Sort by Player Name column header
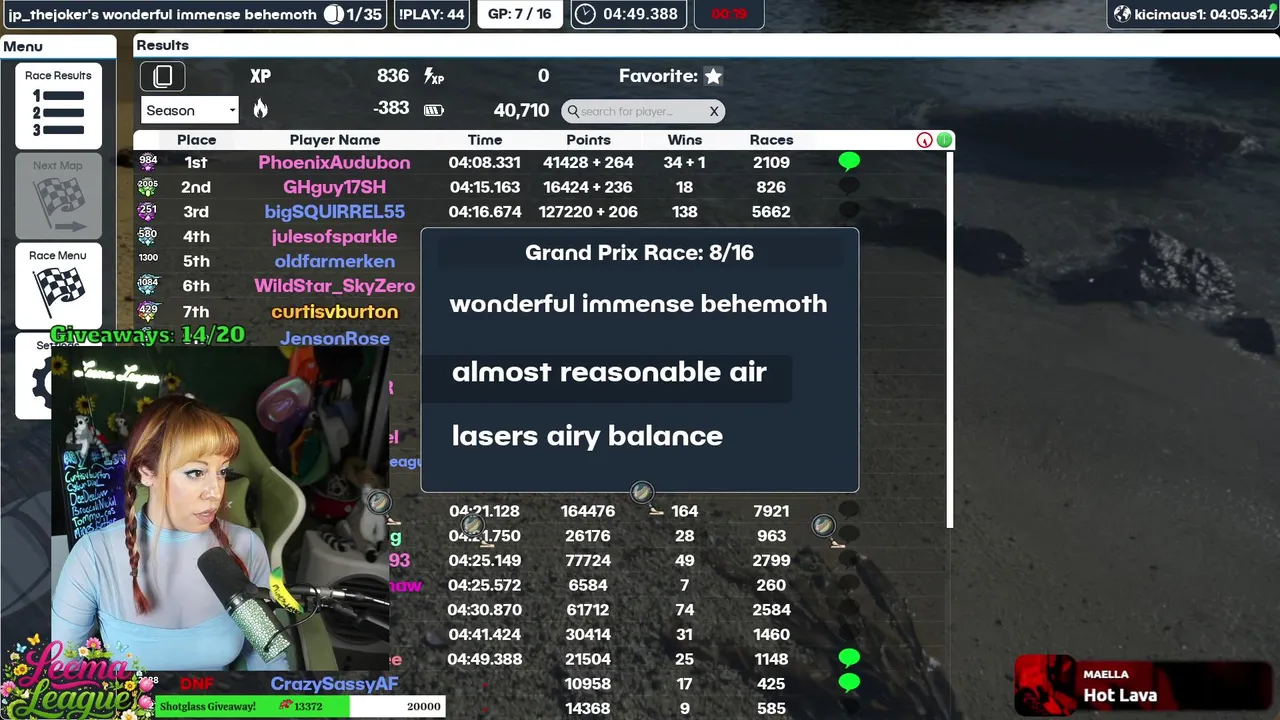Viewport: 1280px width, 720px height. (334, 140)
